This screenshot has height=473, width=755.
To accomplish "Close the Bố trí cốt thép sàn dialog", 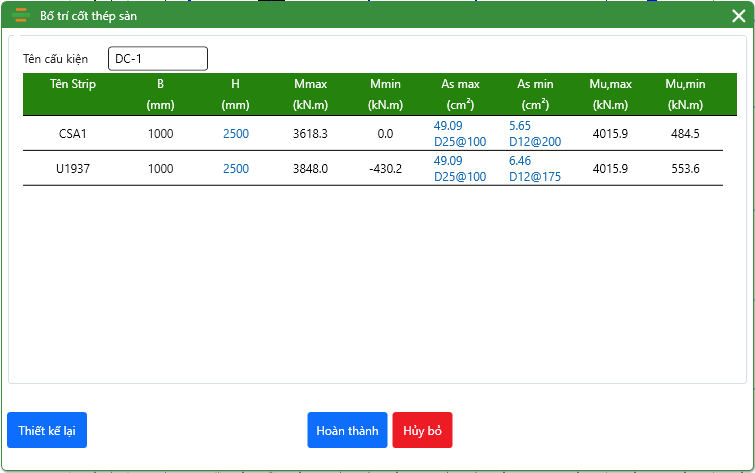I will tap(738, 16).
